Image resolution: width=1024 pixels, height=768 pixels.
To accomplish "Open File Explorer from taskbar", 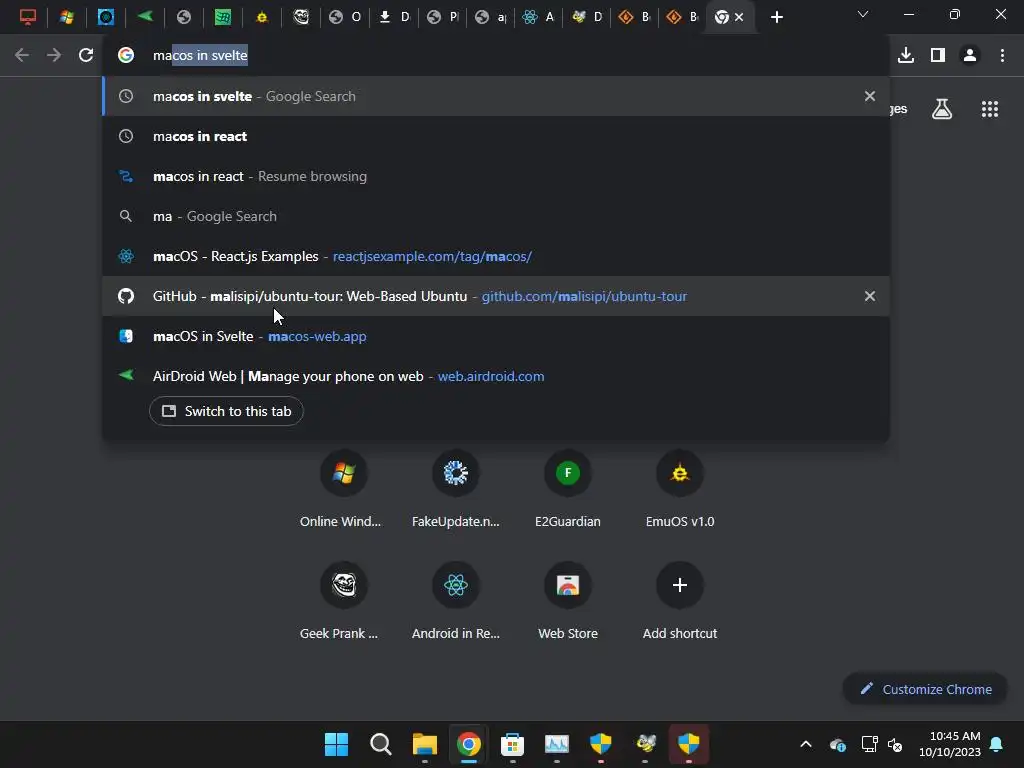I will (x=424, y=744).
